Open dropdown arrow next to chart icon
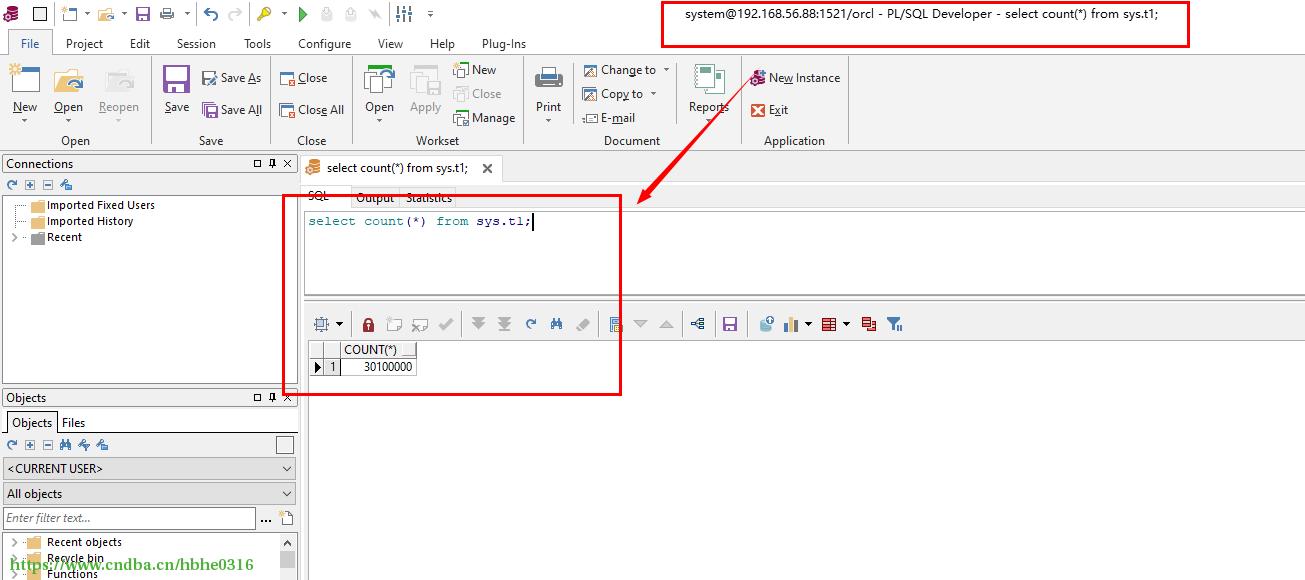This screenshot has height=580, width=1305. pyautogui.click(x=808, y=324)
